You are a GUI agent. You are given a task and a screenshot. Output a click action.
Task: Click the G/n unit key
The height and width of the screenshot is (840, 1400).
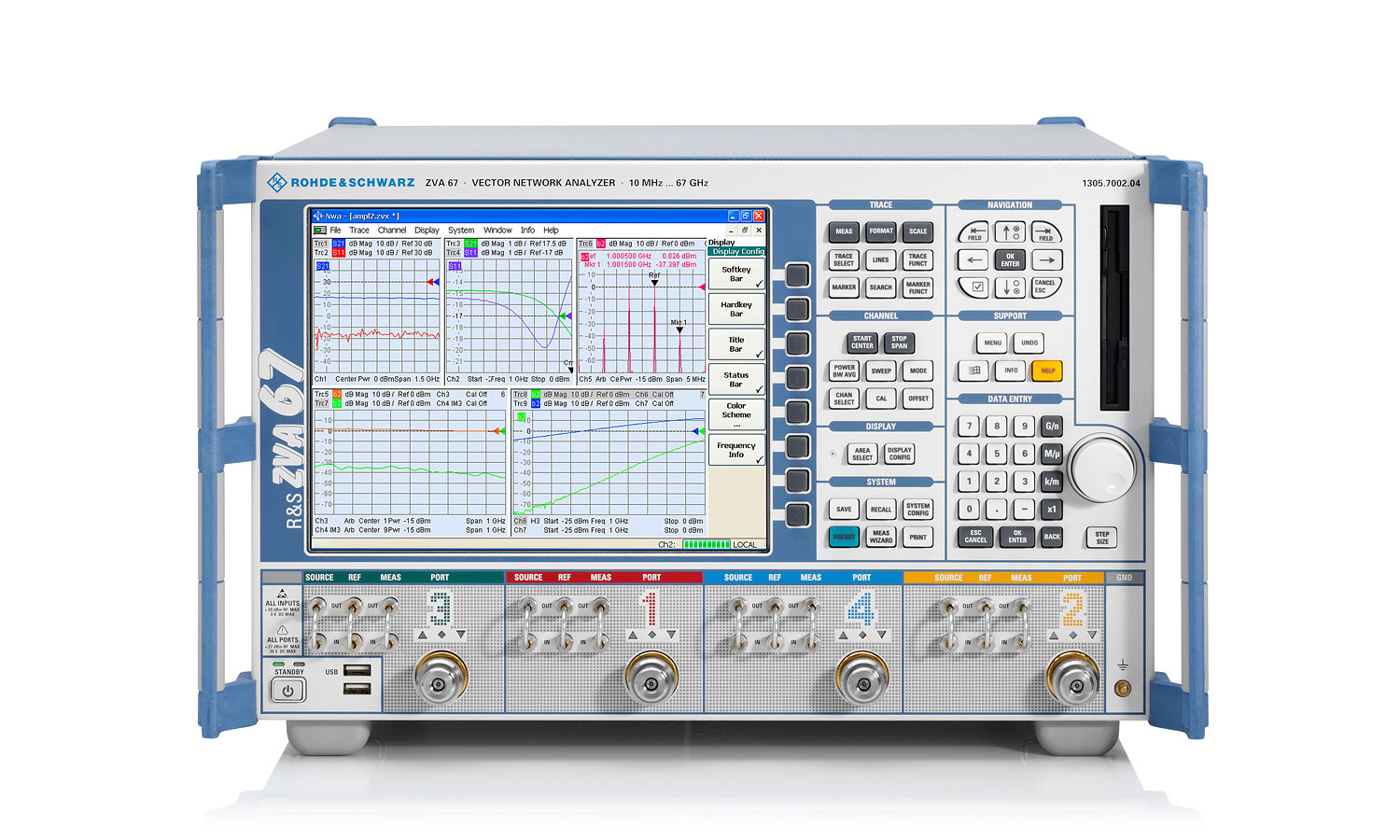click(x=1052, y=427)
